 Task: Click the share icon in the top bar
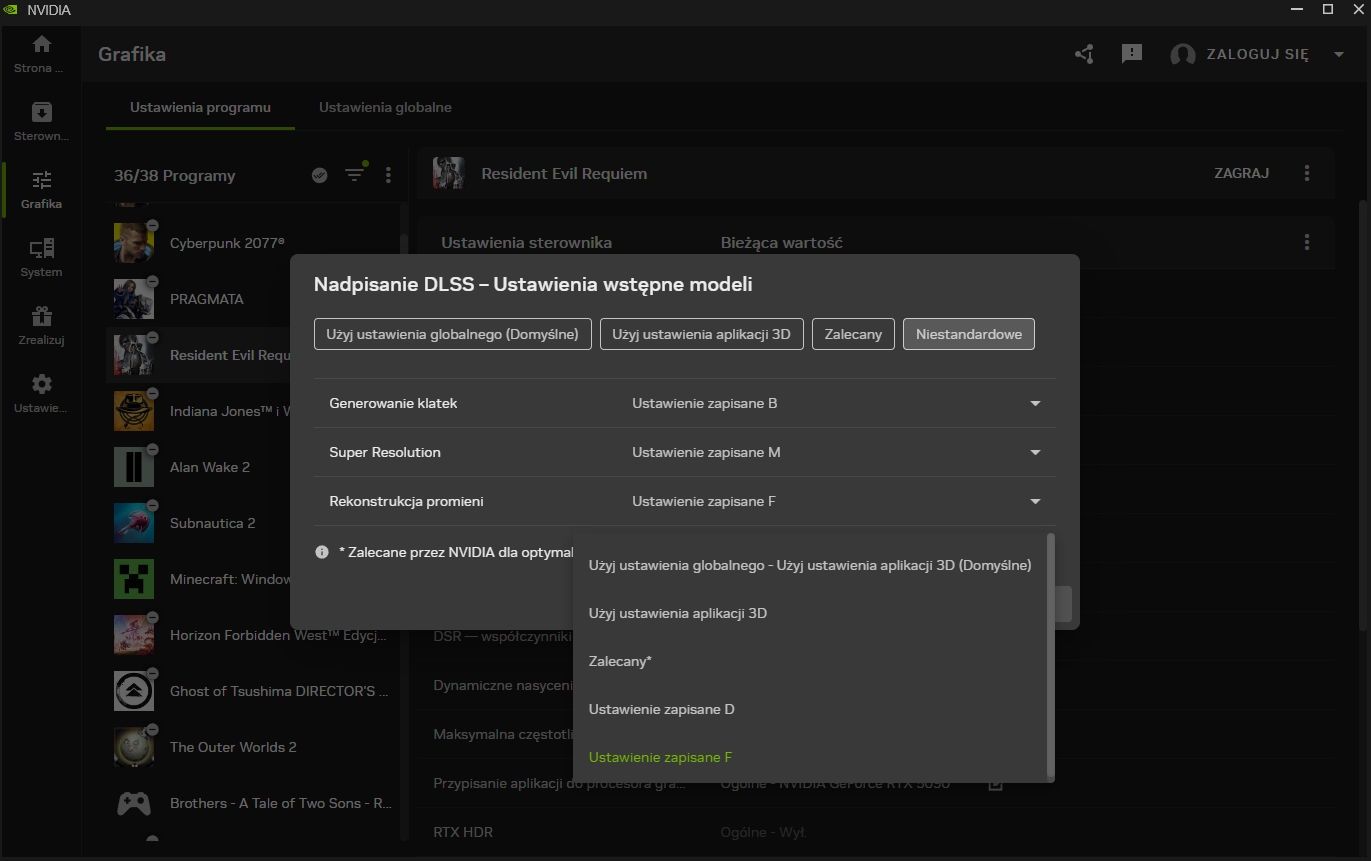[1084, 54]
